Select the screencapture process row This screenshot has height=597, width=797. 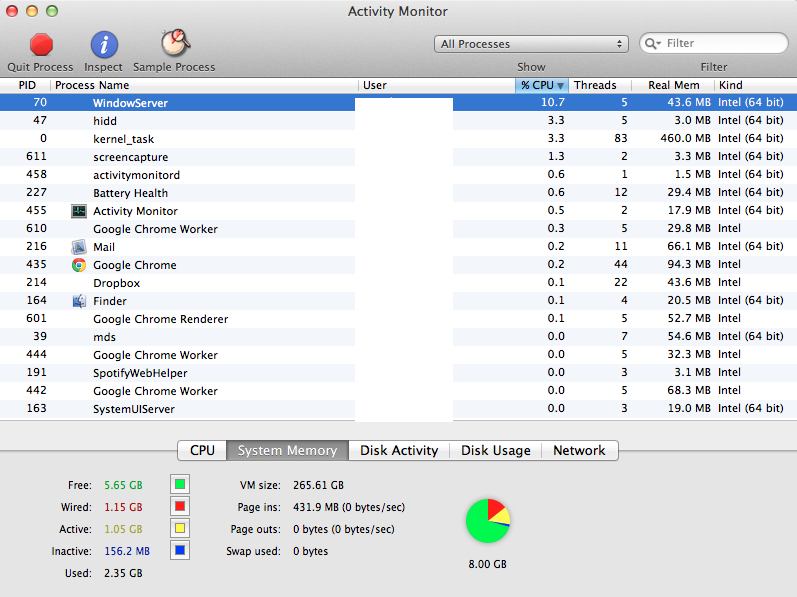398,157
